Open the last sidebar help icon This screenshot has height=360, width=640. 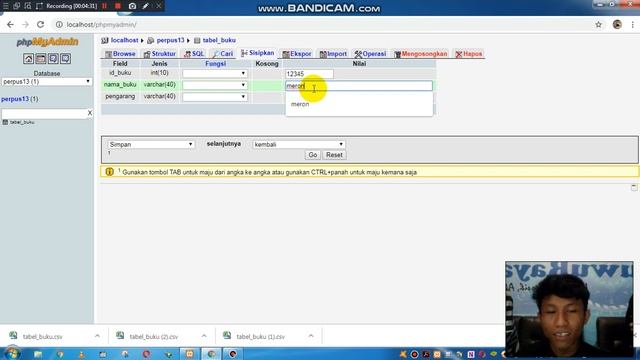click(x=65, y=59)
